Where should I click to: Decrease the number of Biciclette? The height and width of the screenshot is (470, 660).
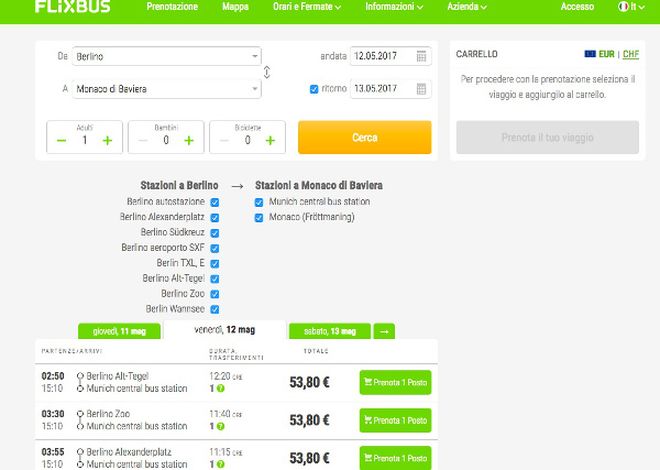click(224, 140)
